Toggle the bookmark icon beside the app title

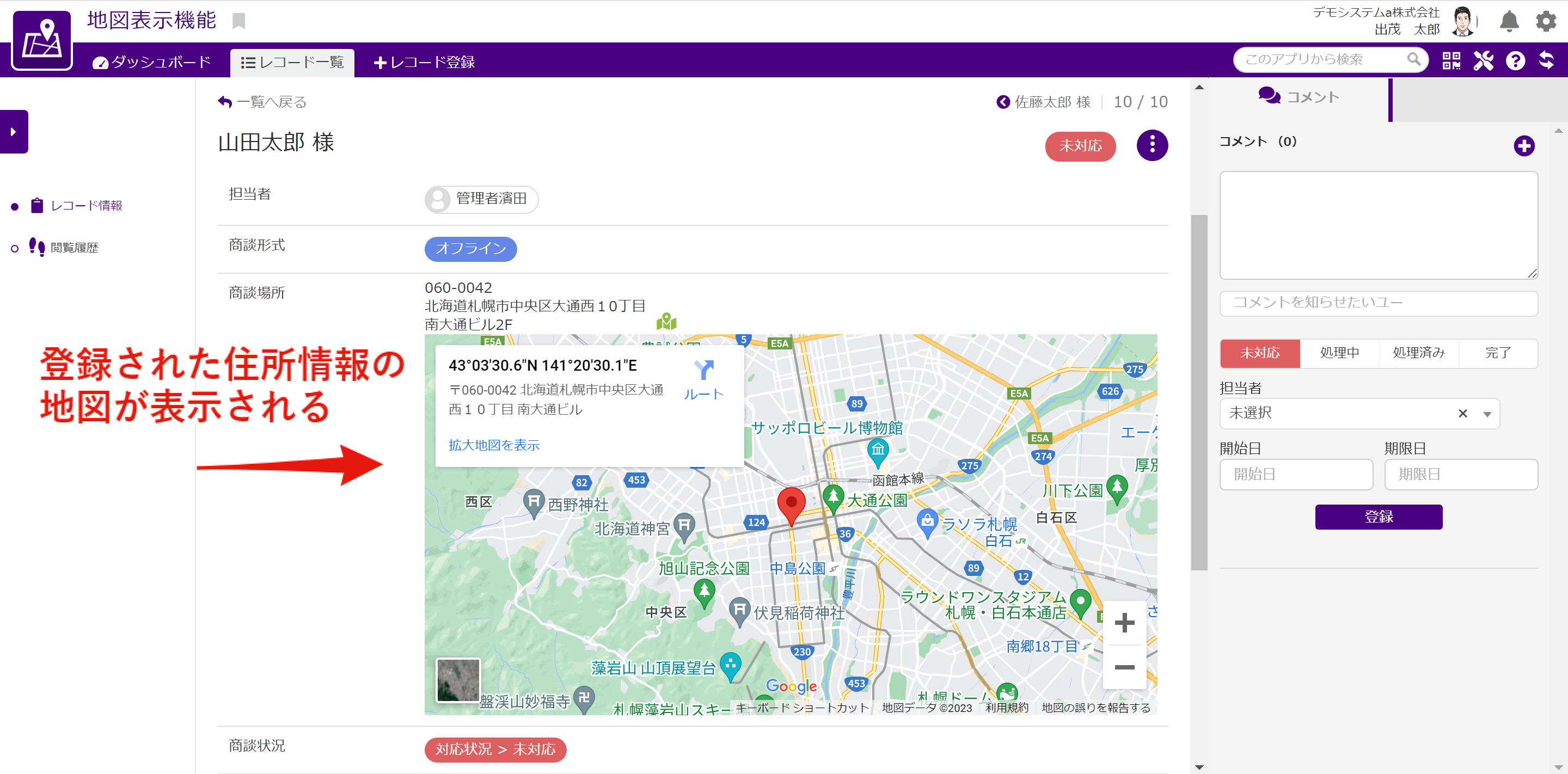[x=238, y=21]
